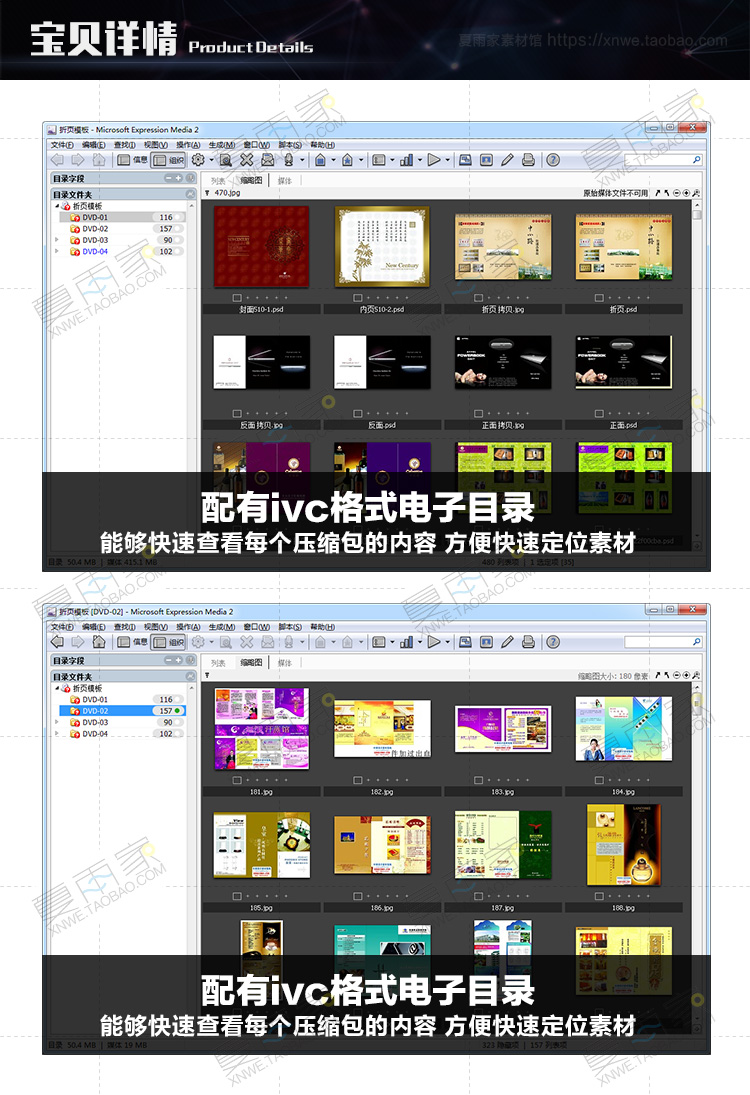Click the Back arrow in the DVD-02 window toolbar
The height and width of the screenshot is (1095, 750).
coord(57,642)
